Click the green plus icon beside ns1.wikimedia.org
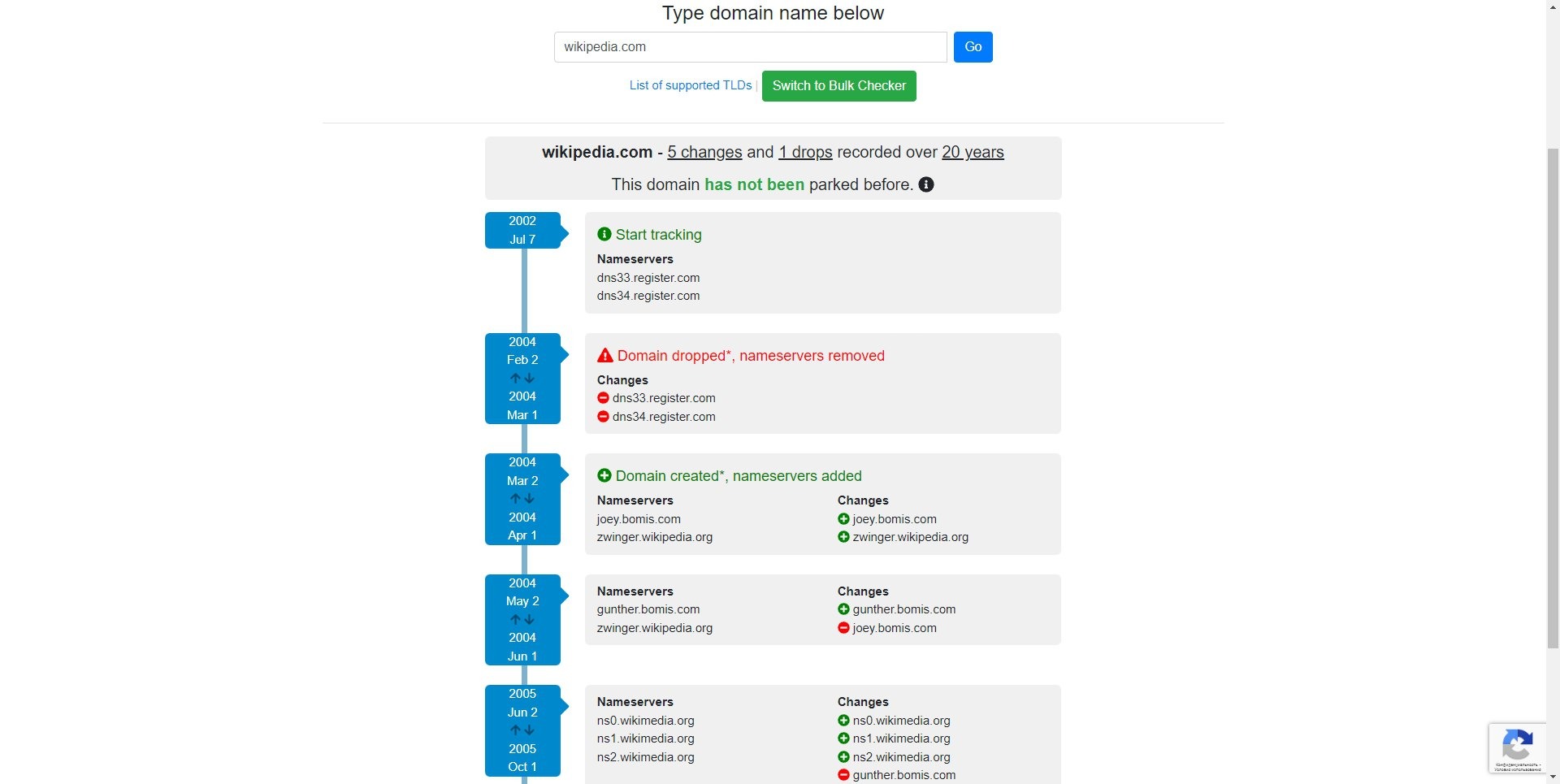This screenshot has width=1560, height=784. point(843,739)
